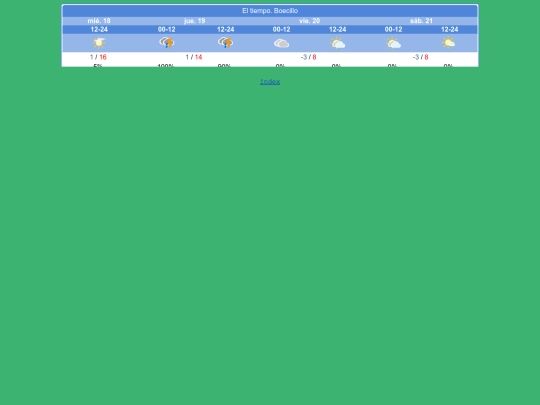Click the 12-24 period under sáb. 21

point(449,30)
